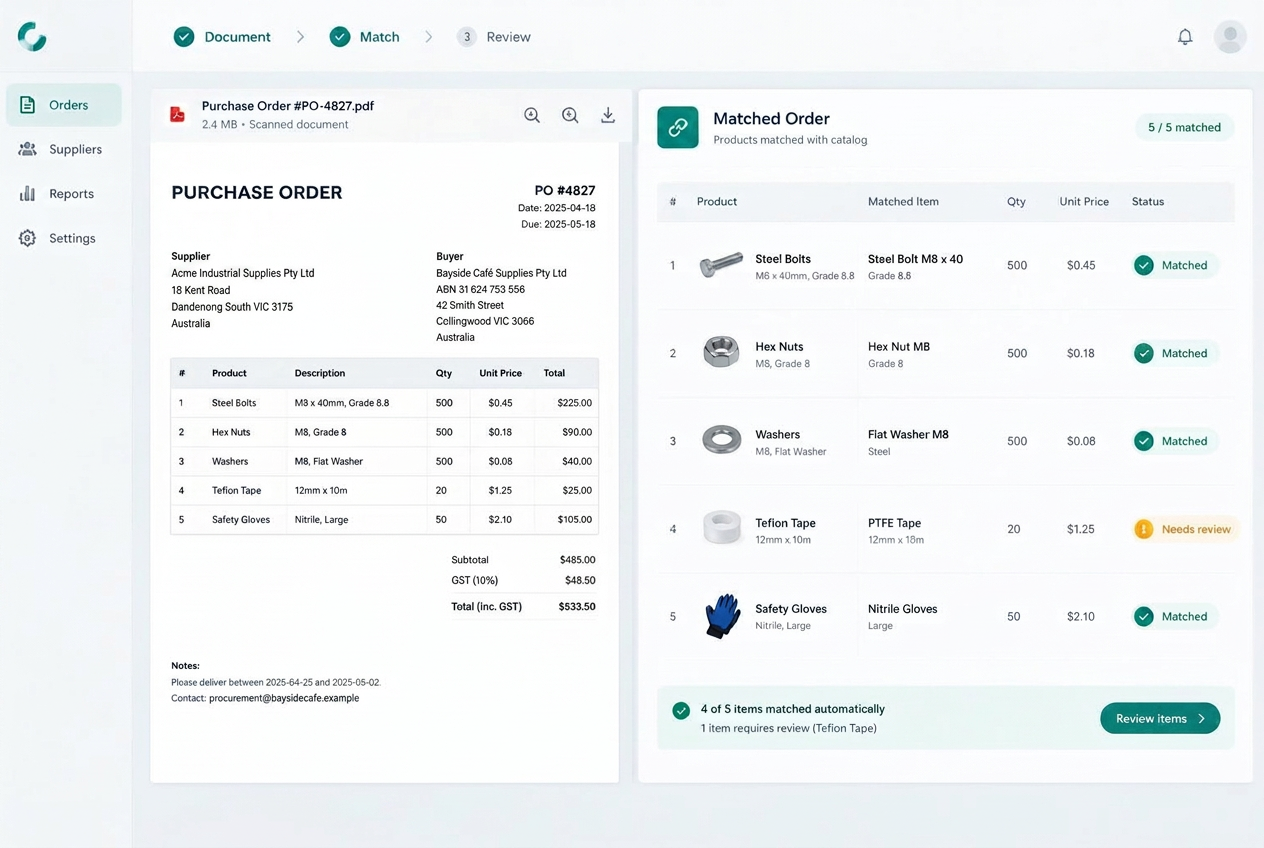1264x848 pixels.
Task: Click matched item "Steel Bolt M8 x 40"
Action: [916, 259]
